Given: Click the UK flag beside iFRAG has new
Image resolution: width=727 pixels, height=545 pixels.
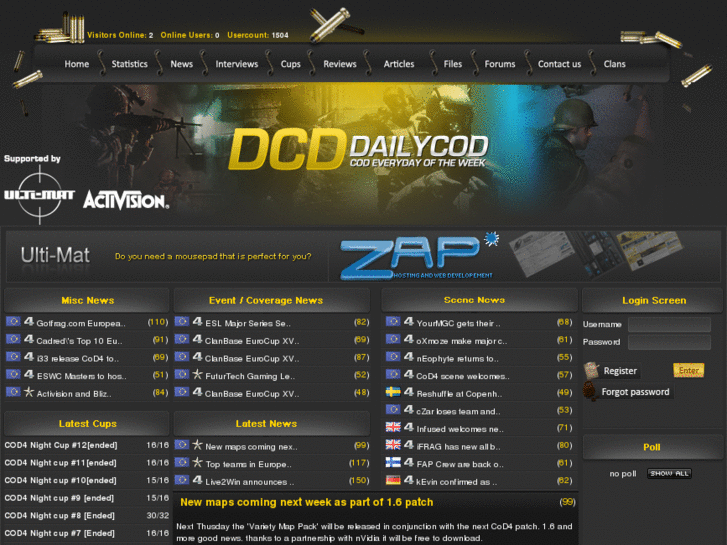Looking at the screenshot, I should (393, 445).
